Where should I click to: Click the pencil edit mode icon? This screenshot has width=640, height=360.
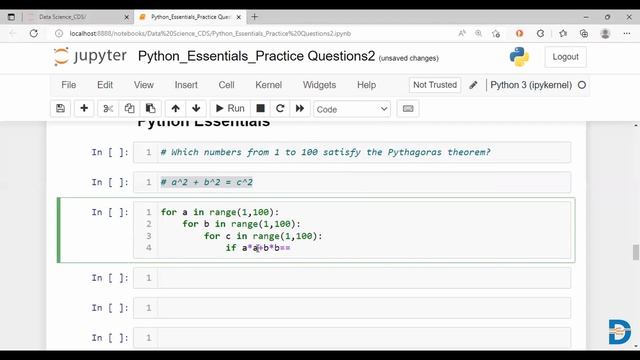[473, 85]
